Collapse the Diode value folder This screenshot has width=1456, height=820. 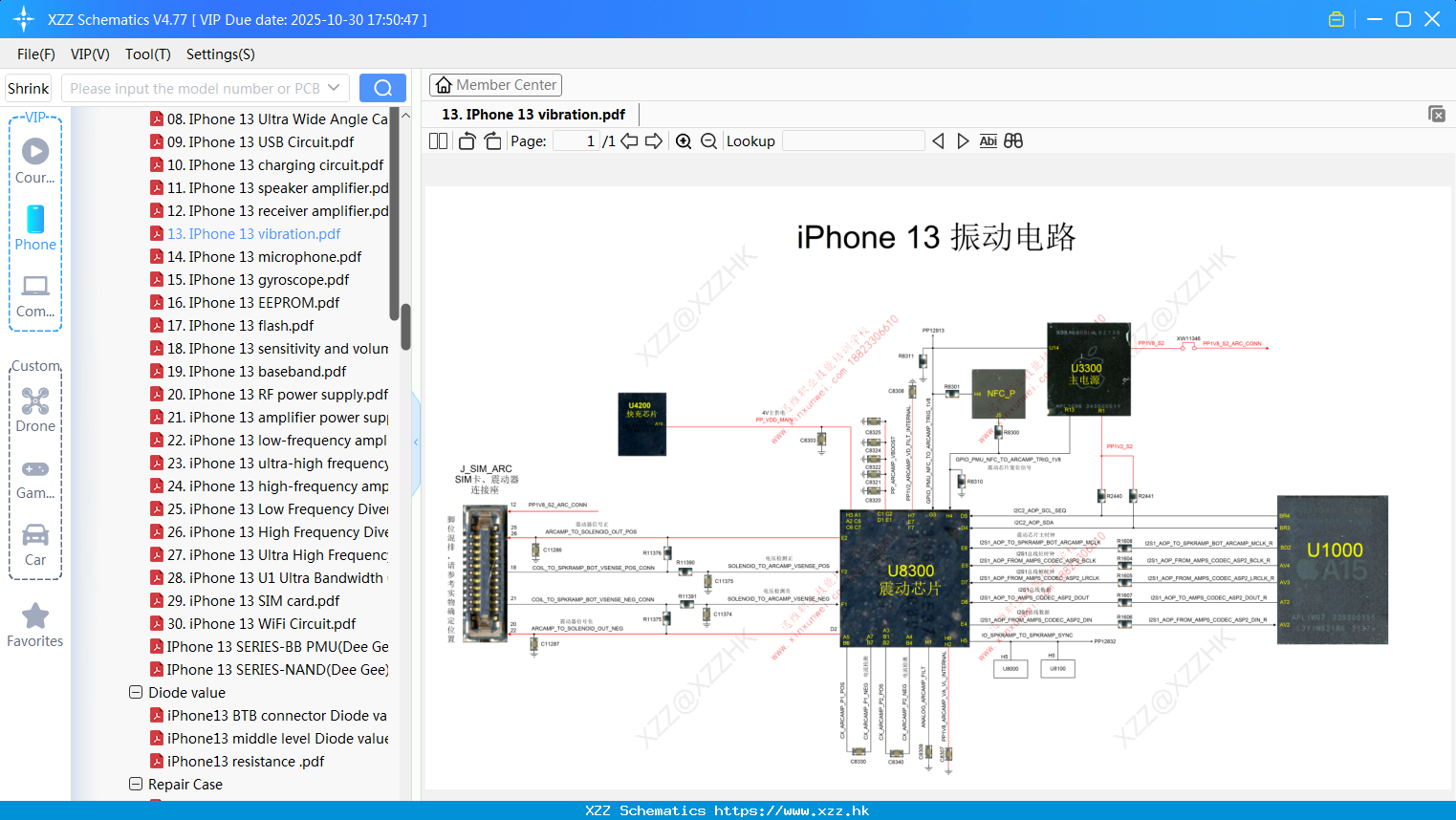[x=136, y=692]
